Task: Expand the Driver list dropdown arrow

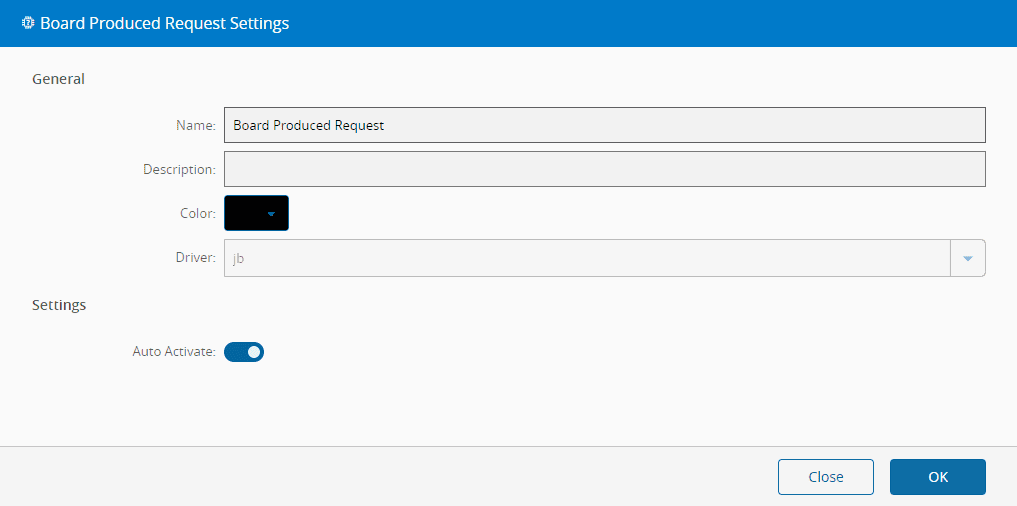Action: (967, 257)
